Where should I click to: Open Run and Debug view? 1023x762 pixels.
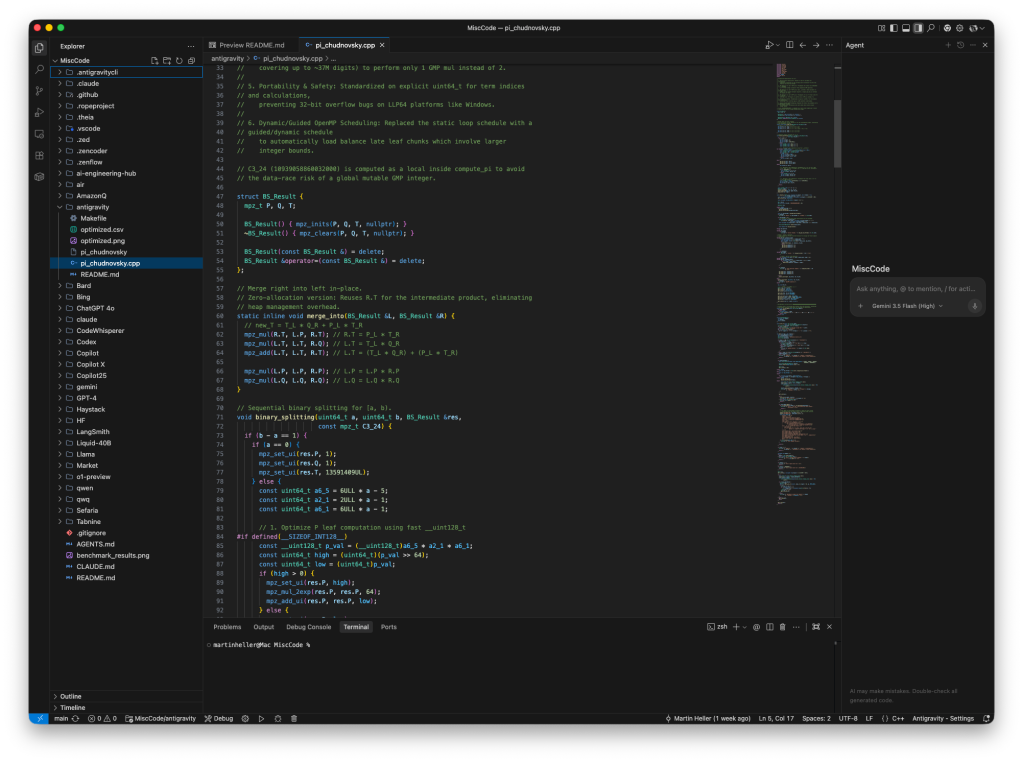(x=39, y=112)
